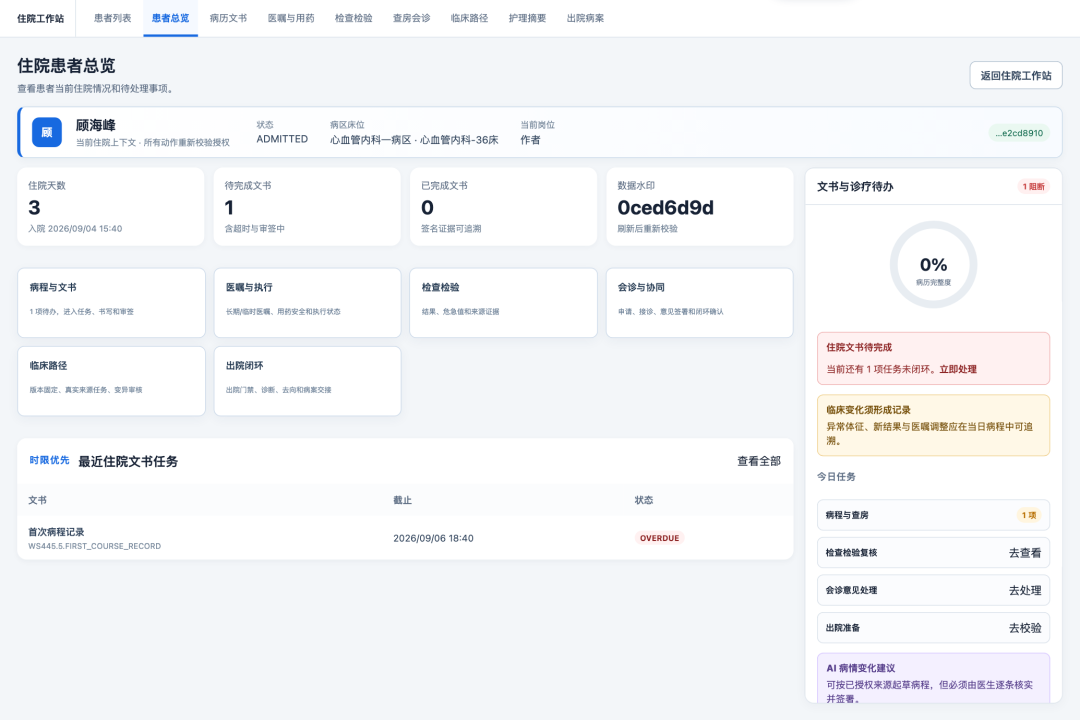Open the 医嘱与执行 card

coord(307,302)
